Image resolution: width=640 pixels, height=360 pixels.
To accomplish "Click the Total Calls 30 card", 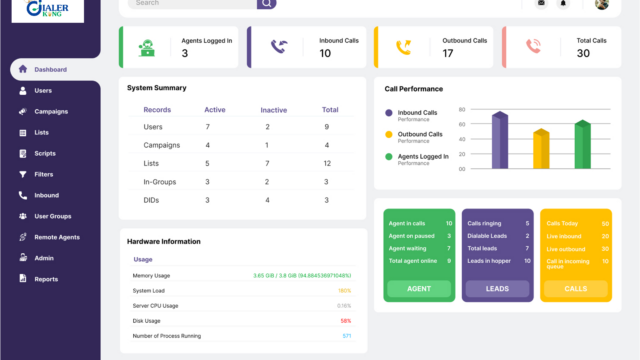I will (x=562, y=47).
